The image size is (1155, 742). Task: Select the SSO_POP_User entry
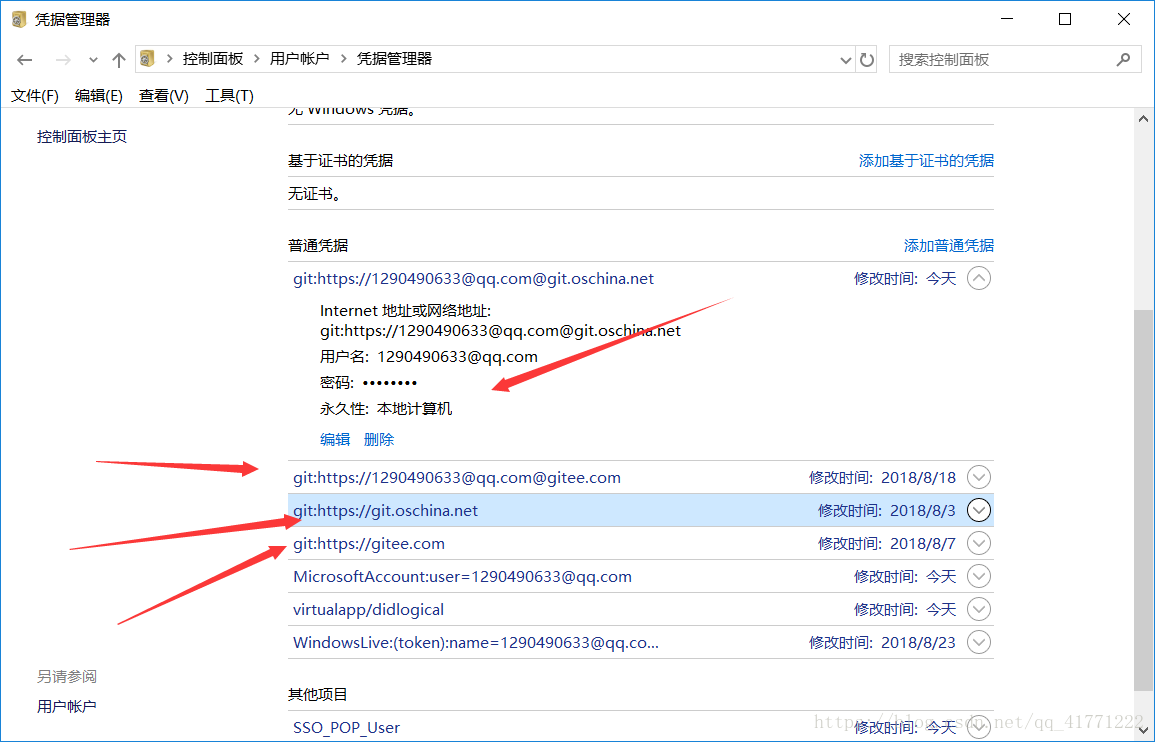(x=346, y=728)
